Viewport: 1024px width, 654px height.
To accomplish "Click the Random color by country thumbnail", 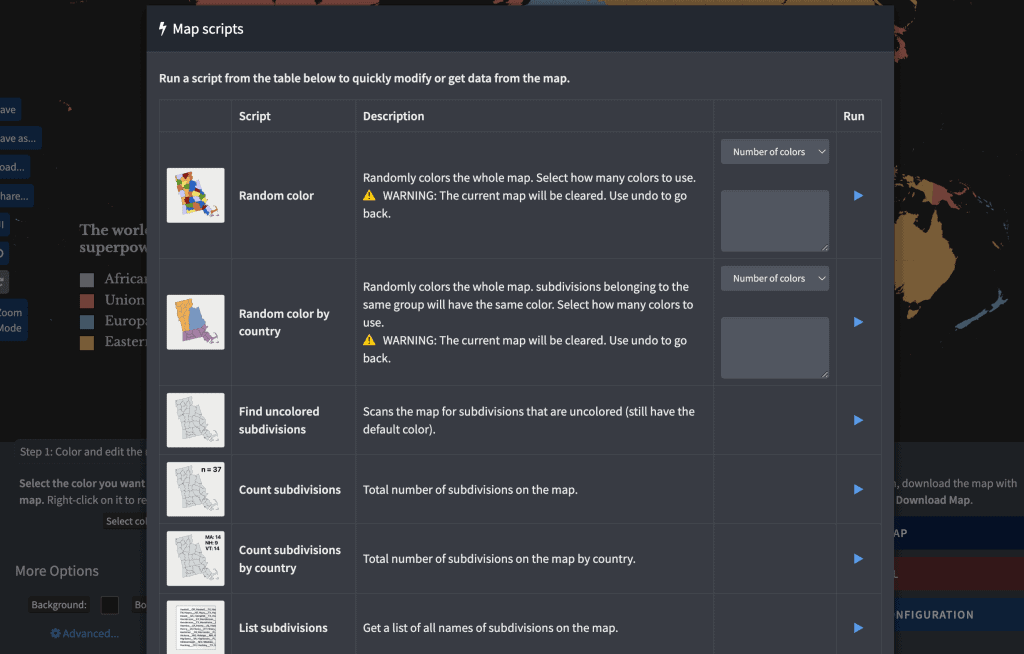I will click(x=195, y=322).
